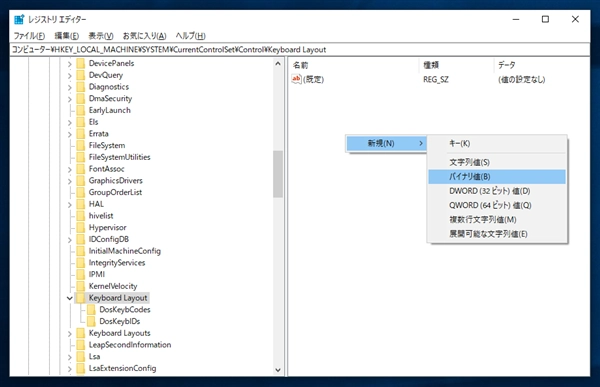600x387 pixels.
Task: Click the LeapSecondInformation folder icon
Action: click(80, 345)
